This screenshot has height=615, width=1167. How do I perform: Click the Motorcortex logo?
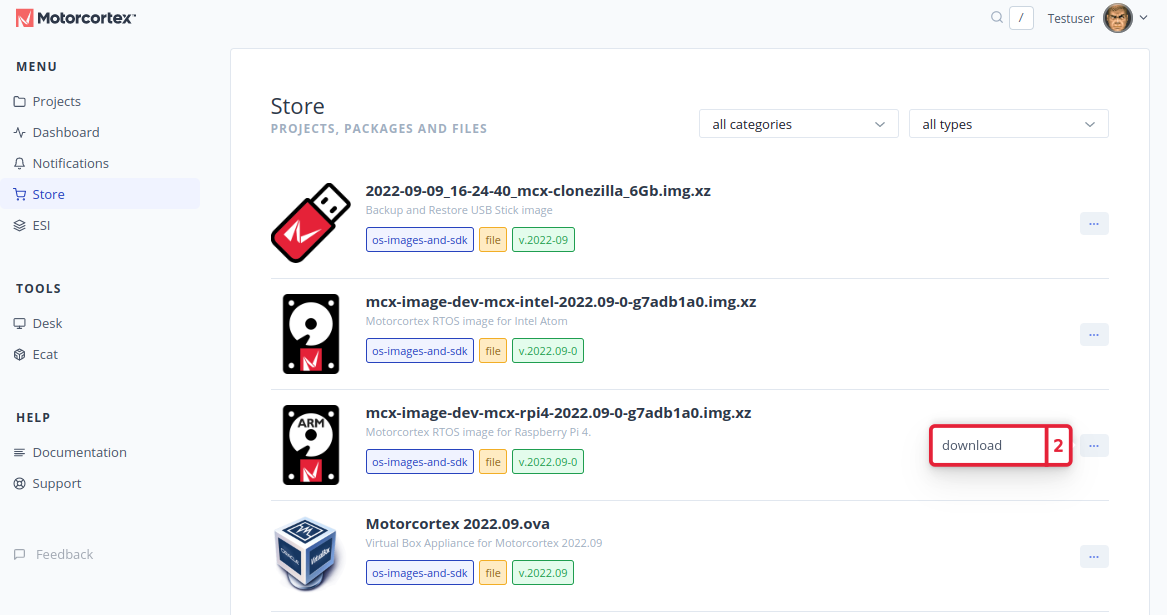click(x=76, y=18)
